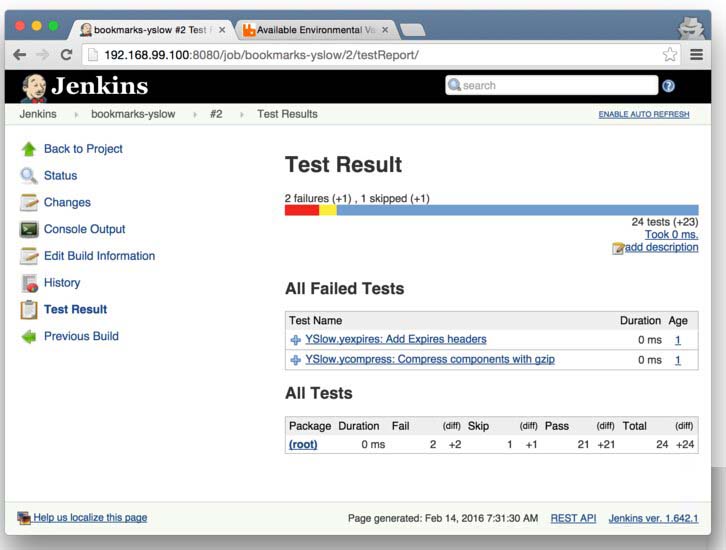This screenshot has height=550, width=726.
Task: Open Edit Build Information link
Action: pos(100,256)
